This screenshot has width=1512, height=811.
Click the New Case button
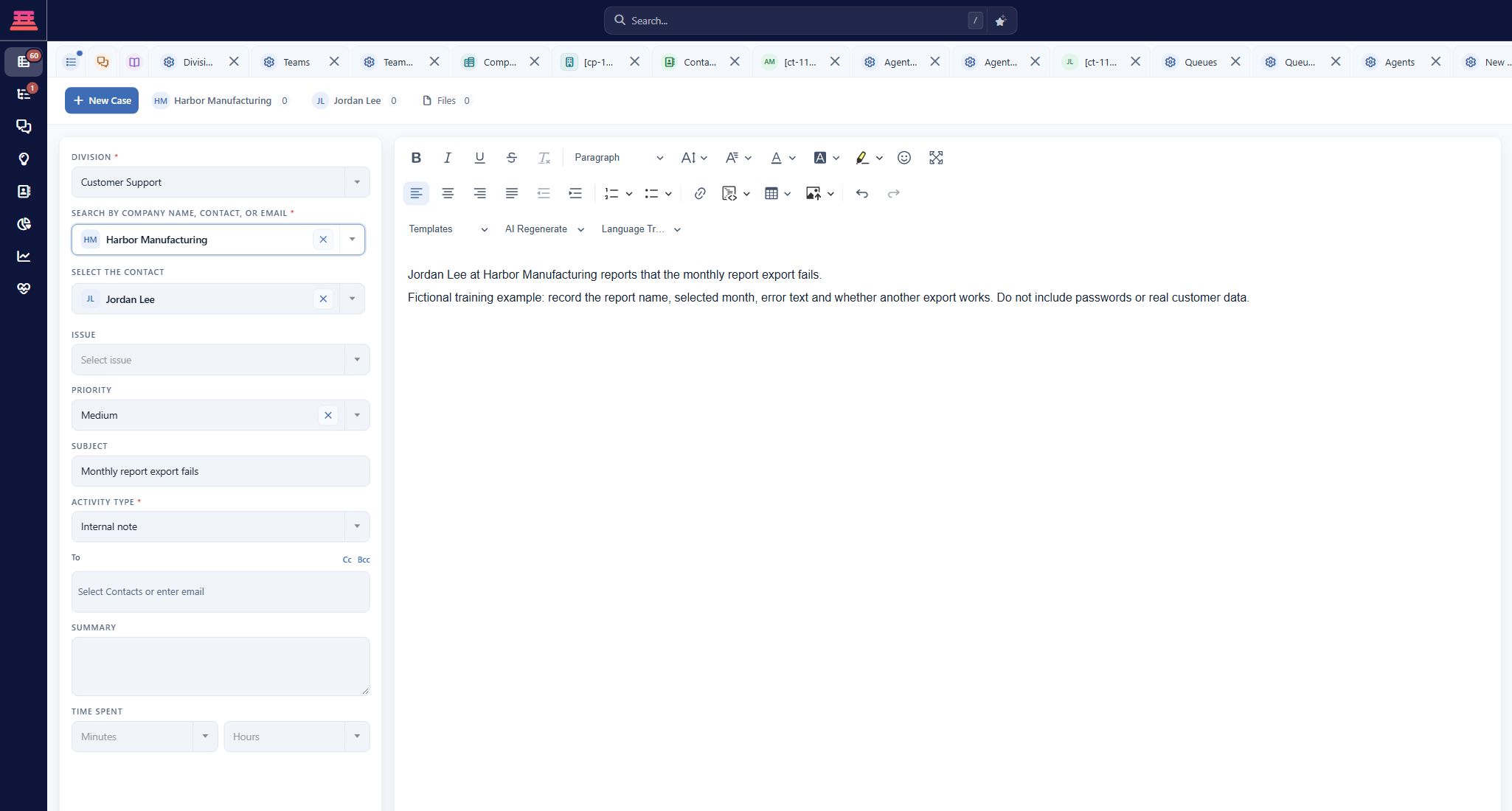[x=102, y=100]
